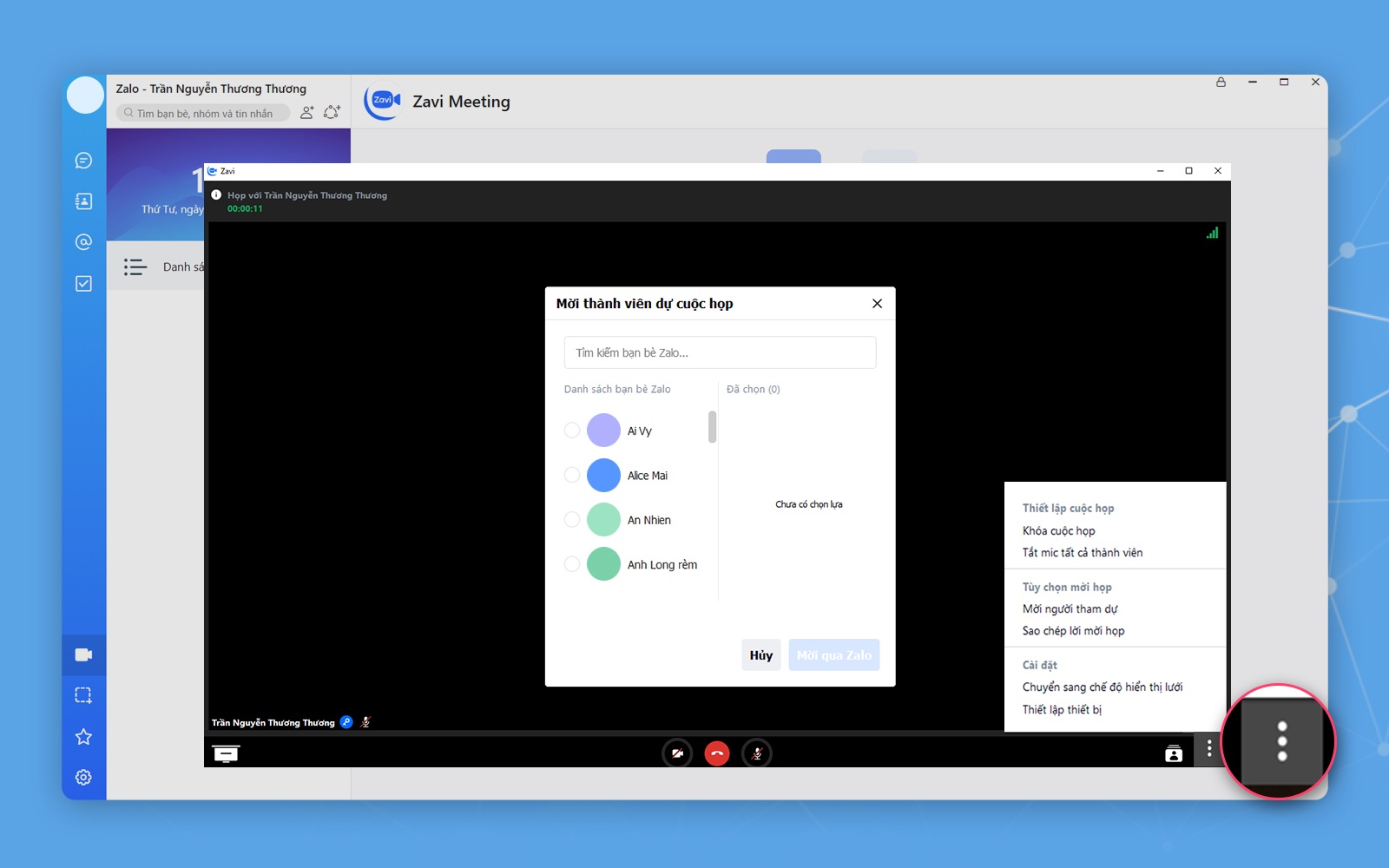Open the three-dot more options menu
This screenshot has width=1389, height=868.
coord(1209,748)
